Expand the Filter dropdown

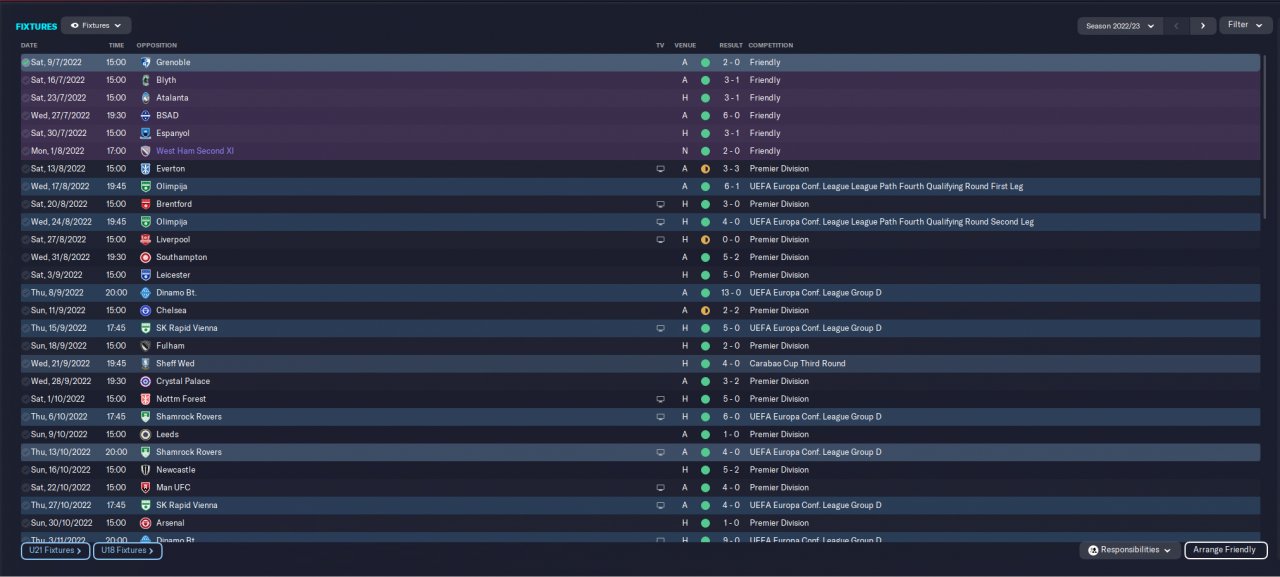coord(1245,25)
